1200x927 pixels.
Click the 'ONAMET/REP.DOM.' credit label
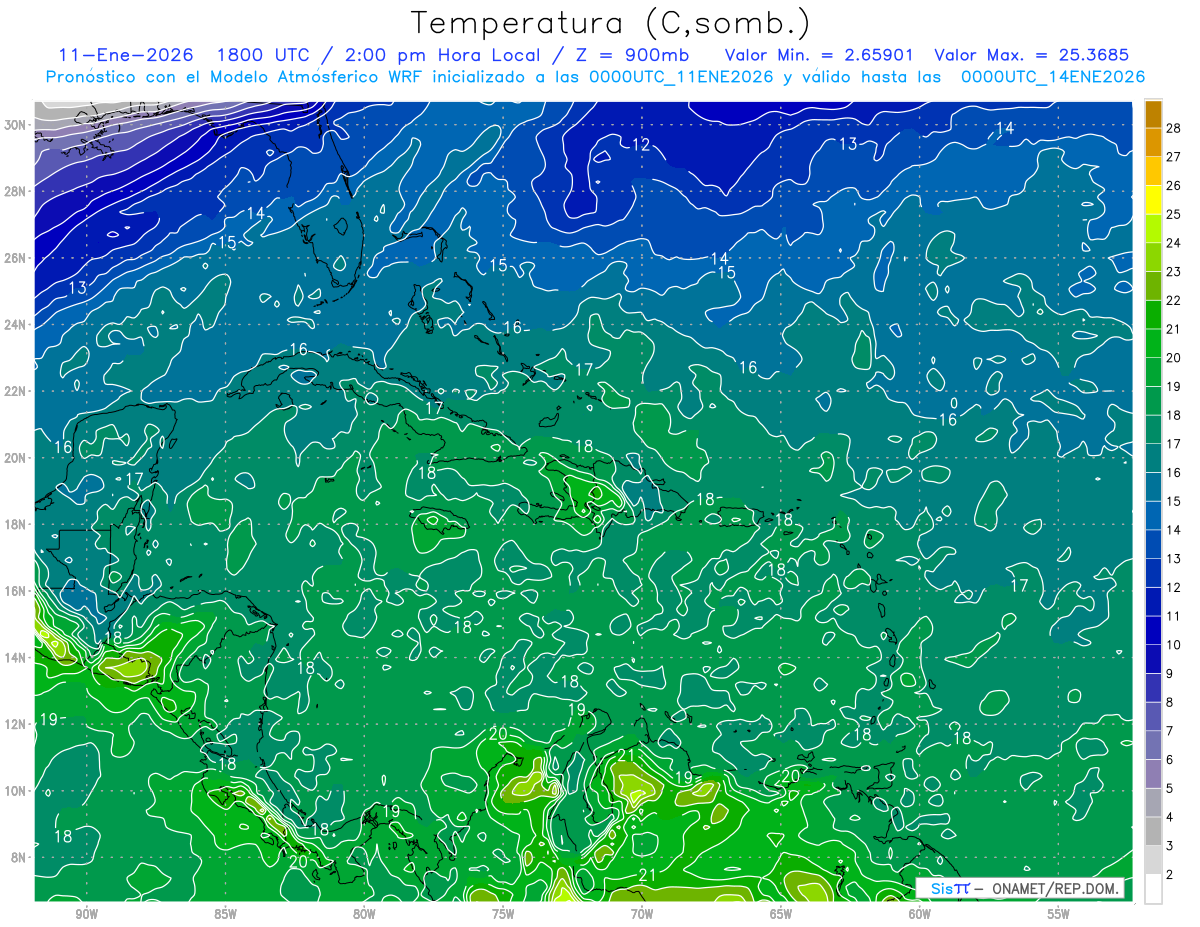click(1056, 888)
